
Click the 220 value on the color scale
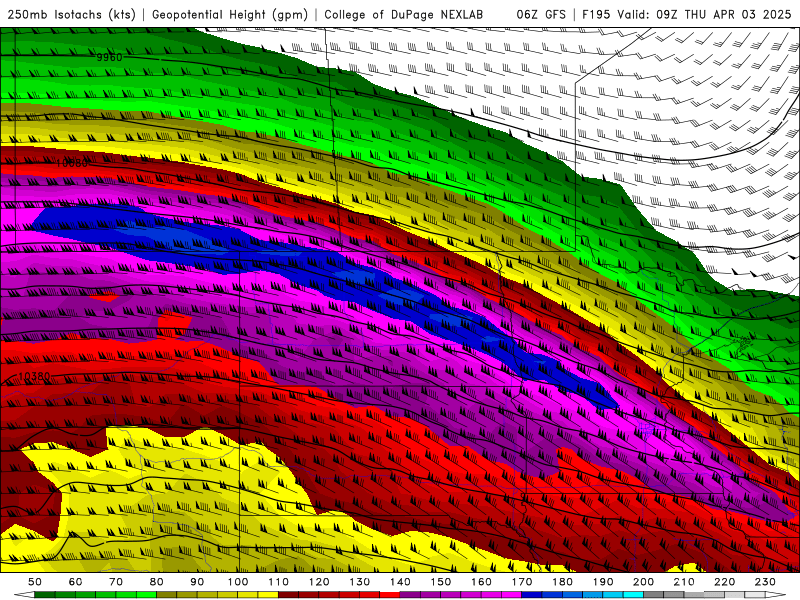(x=724, y=582)
